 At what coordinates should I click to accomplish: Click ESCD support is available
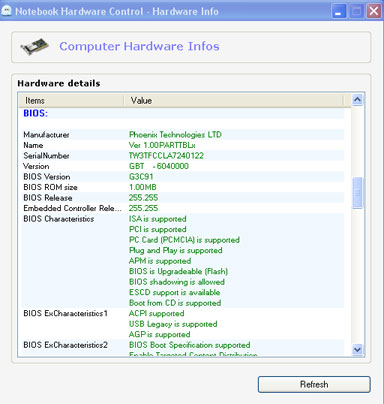174,292
